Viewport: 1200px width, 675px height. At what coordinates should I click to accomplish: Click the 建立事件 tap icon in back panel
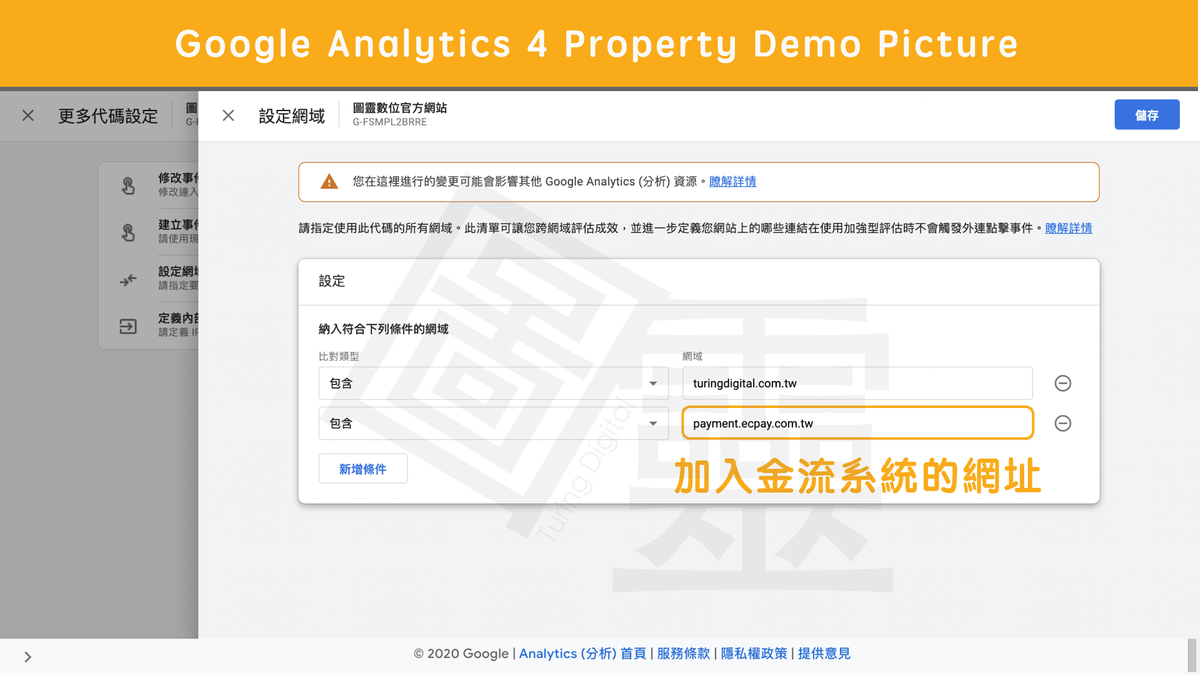[x=128, y=232]
